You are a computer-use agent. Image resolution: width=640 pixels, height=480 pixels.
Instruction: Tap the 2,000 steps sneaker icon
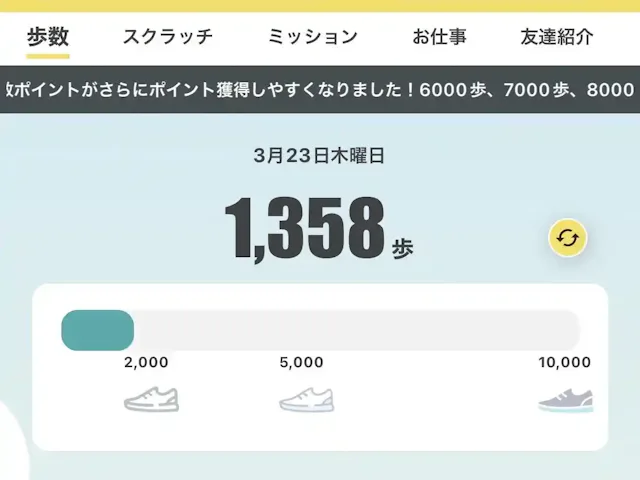click(x=151, y=399)
